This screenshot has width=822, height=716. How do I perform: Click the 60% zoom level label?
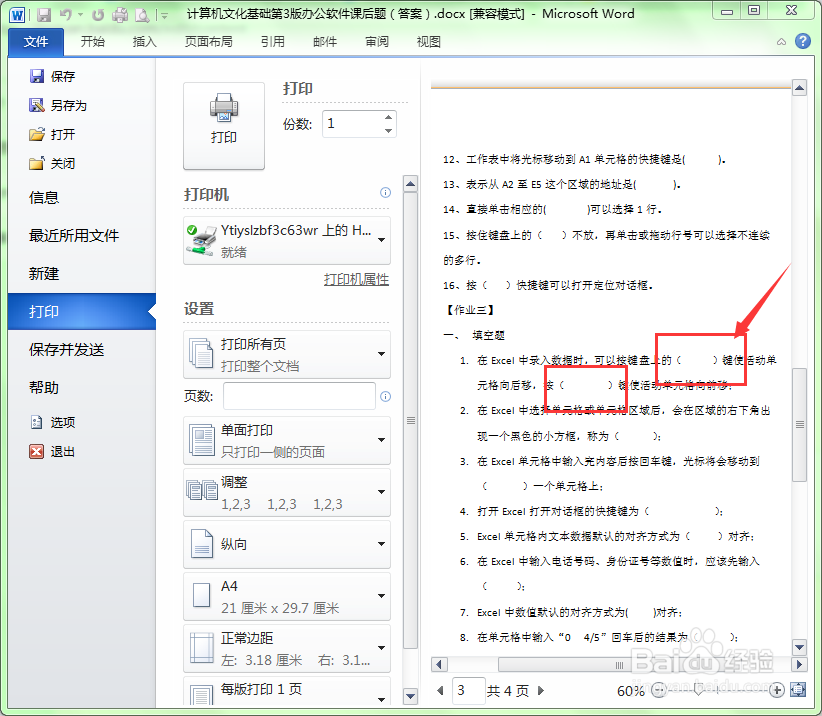coord(631,691)
